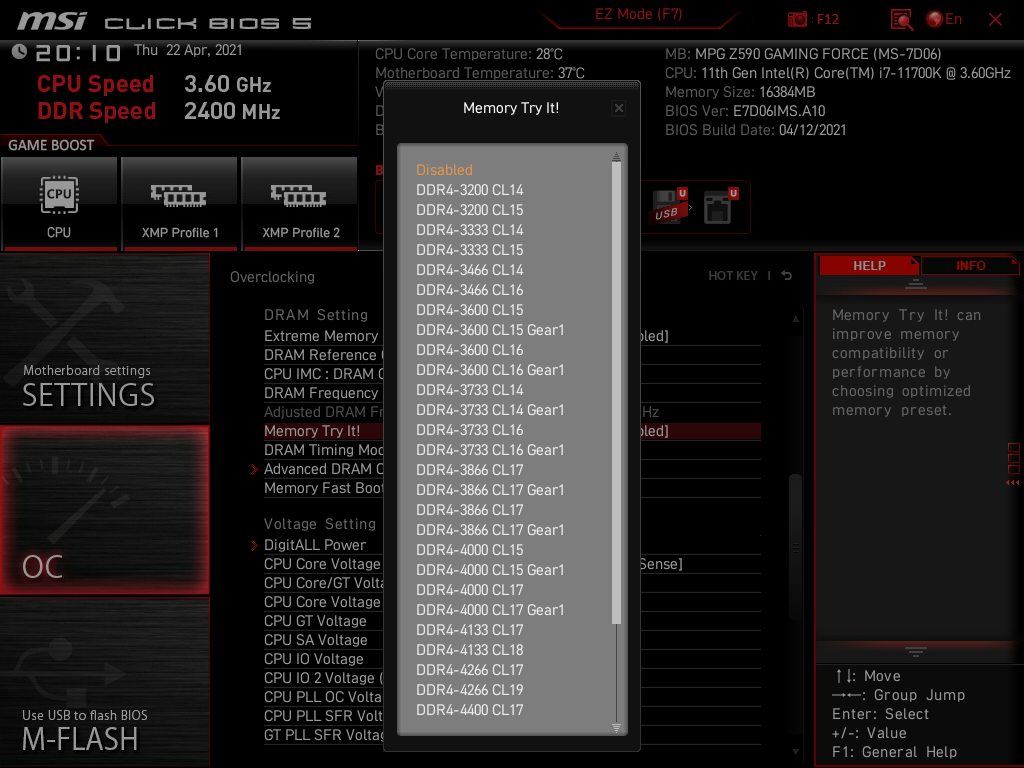The width and height of the screenshot is (1024, 768).
Task: Choose DDR4-3733 CL14 without Gear1
Action: point(470,390)
